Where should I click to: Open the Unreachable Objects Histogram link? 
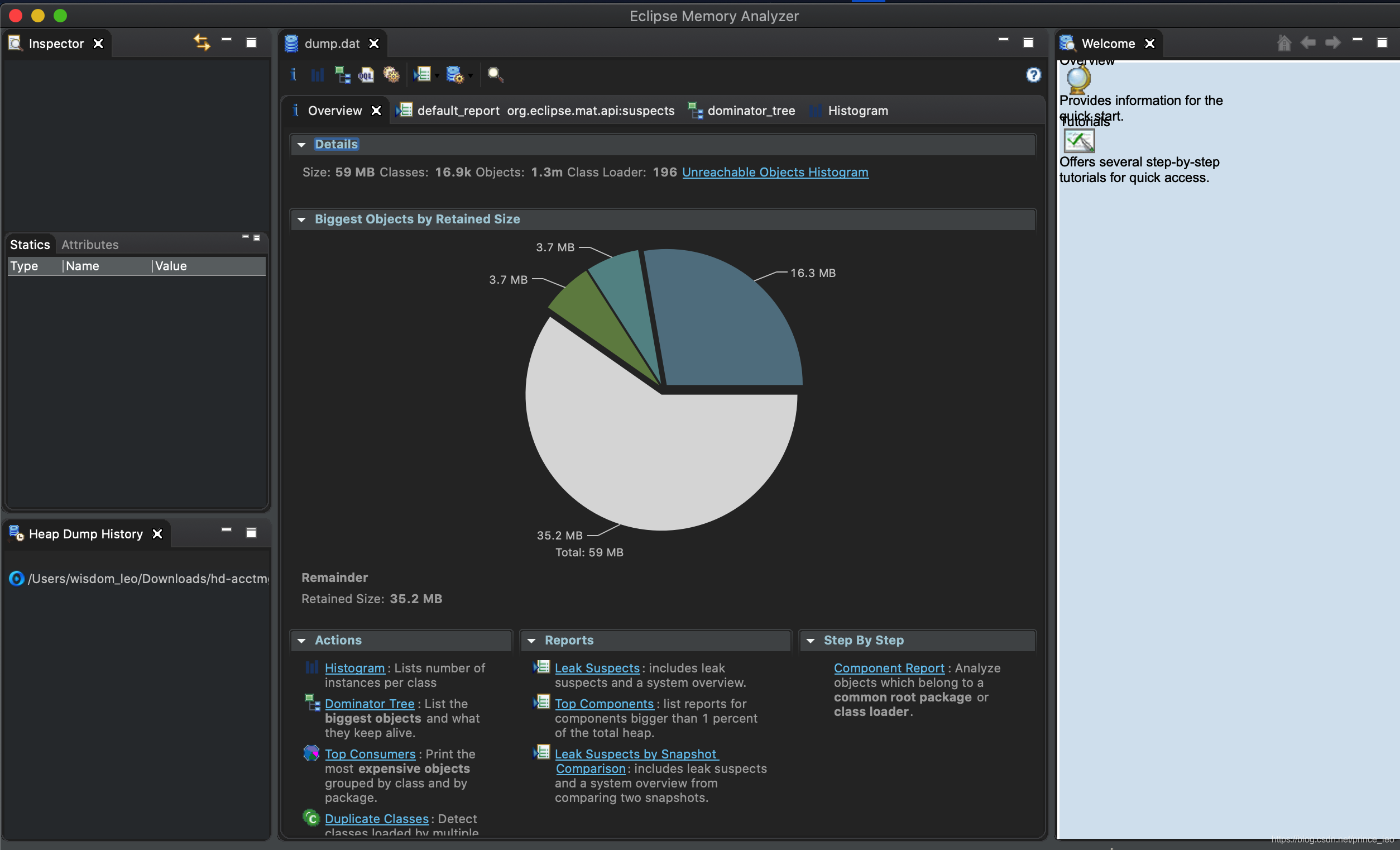(x=774, y=172)
